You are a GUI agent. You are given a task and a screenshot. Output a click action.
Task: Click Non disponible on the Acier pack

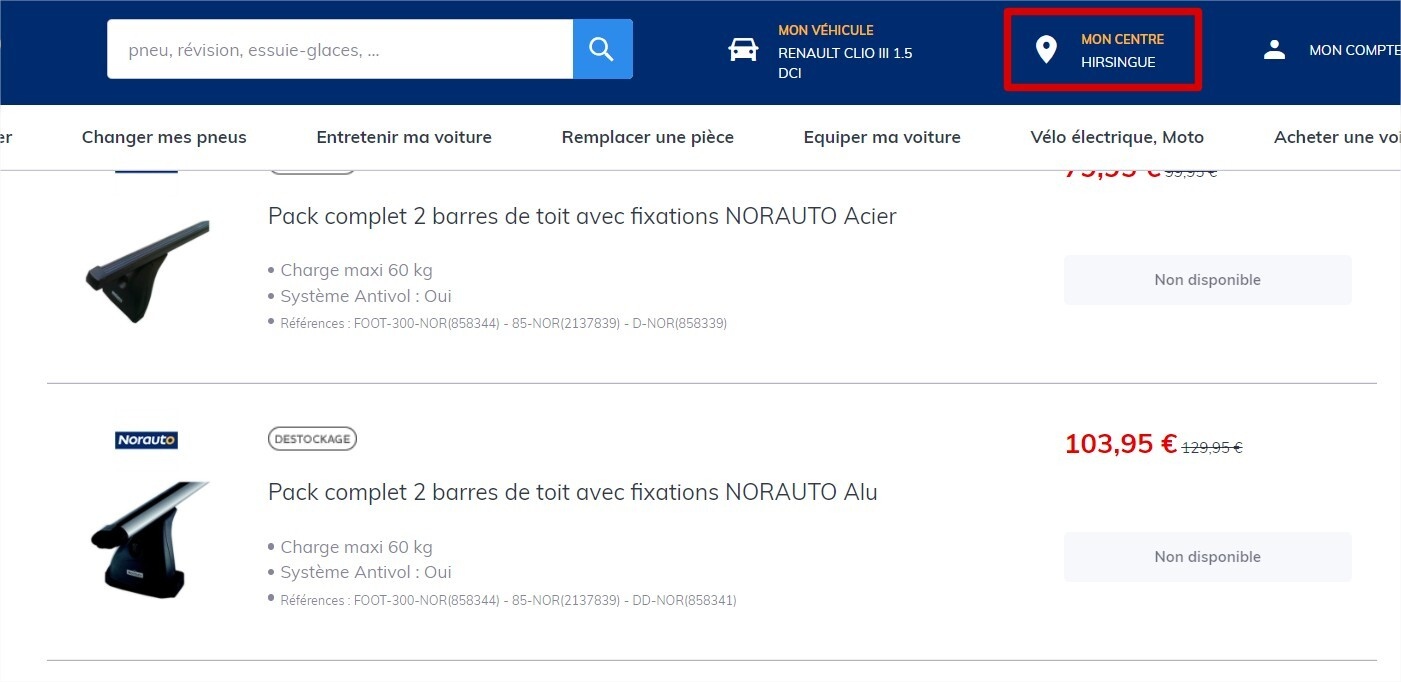(1208, 280)
